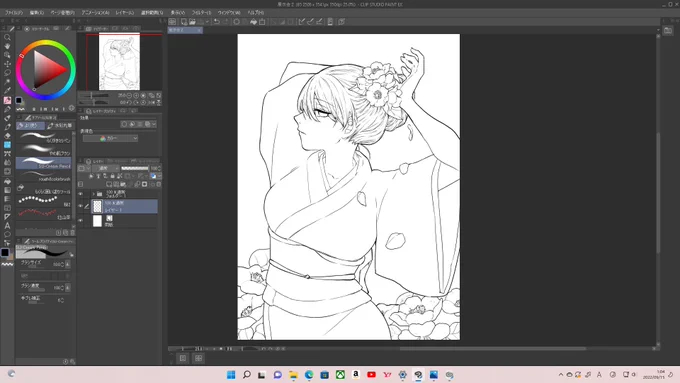Toggle visibility eye of the folder layer
This screenshot has width=680, height=383.
coord(81,194)
